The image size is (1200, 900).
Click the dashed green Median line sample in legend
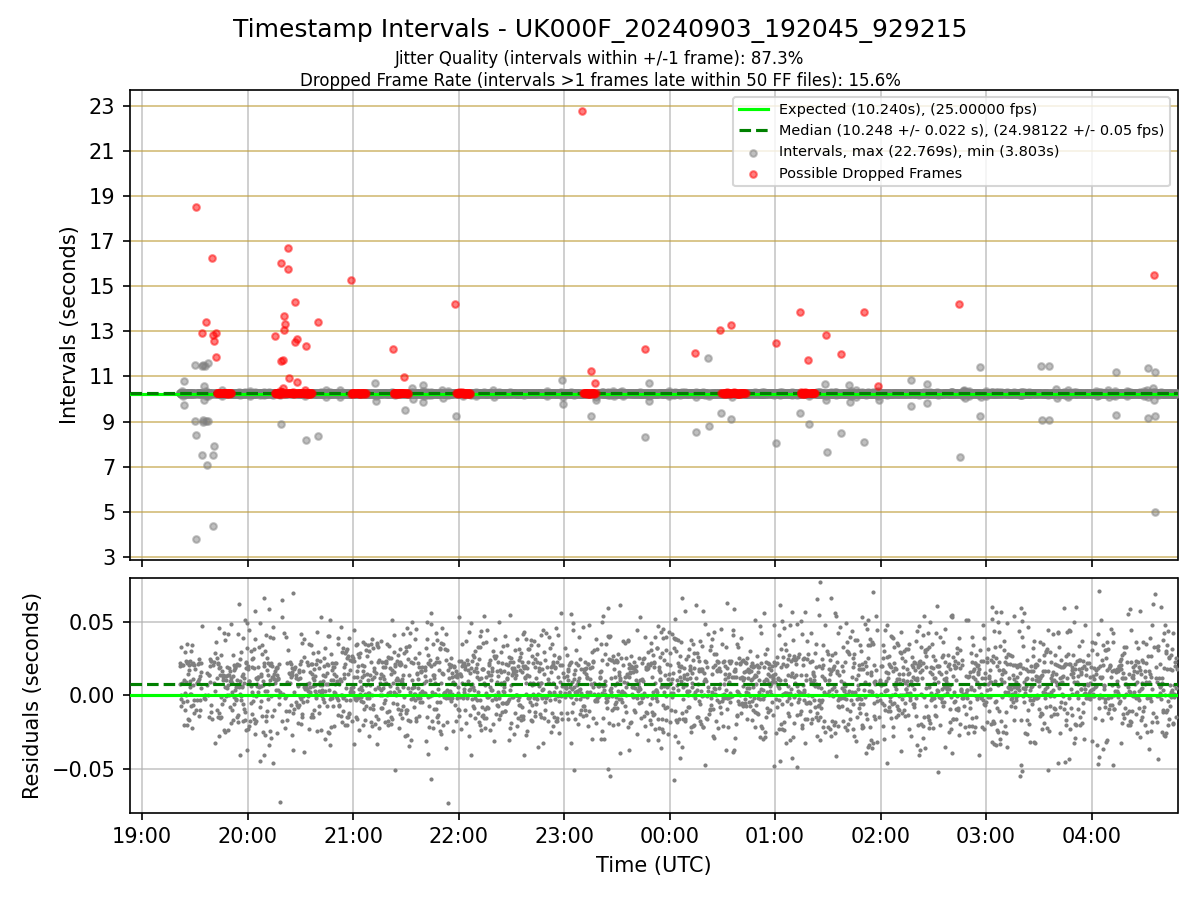coord(754,130)
